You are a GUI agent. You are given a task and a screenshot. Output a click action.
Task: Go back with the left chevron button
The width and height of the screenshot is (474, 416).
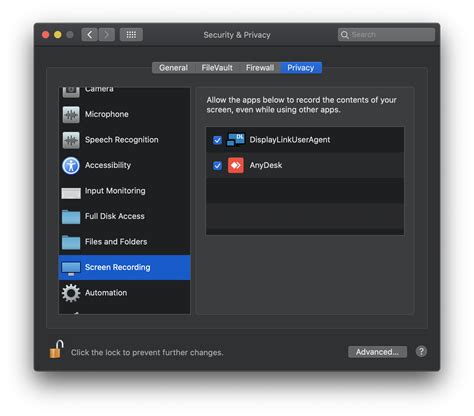[90, 35]
